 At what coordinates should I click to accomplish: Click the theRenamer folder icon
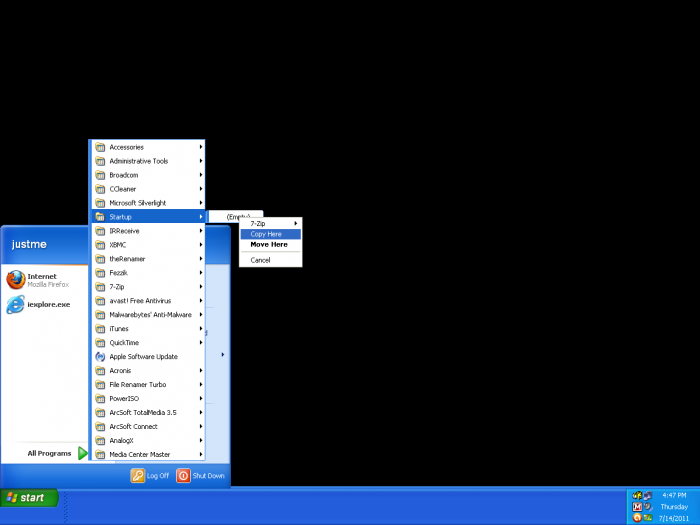[100, 259]
